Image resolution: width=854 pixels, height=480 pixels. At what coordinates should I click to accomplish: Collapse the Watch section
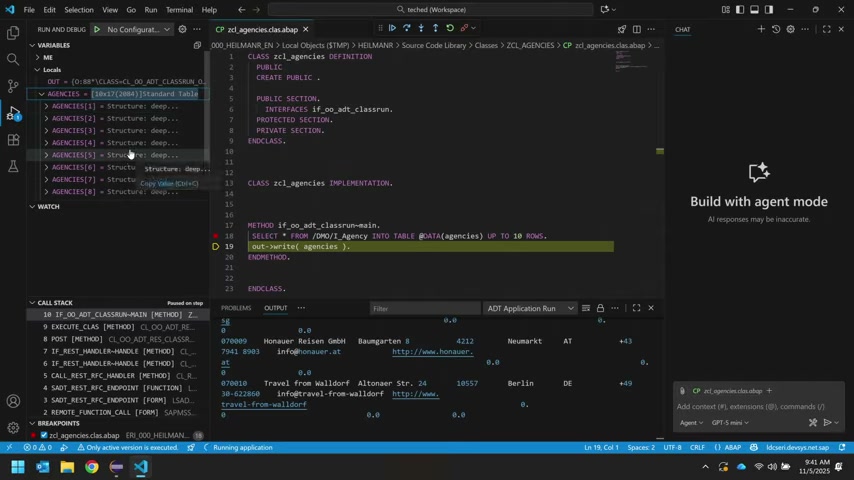32,206
